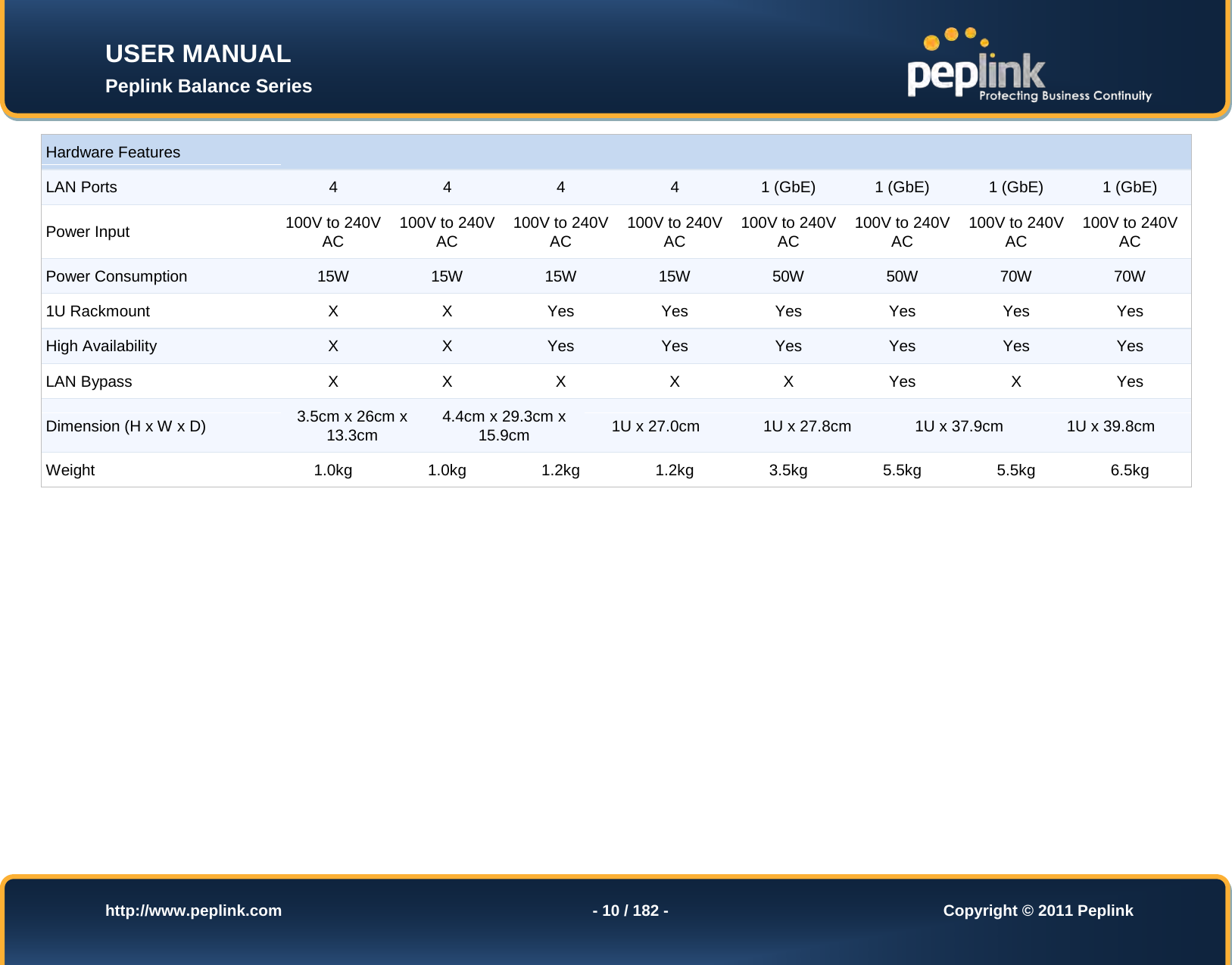The height and width of the screenshot is (965, 1232).
Task: Click the Peplink Balance Series subtitle
Action: pyautogui.click(x=208, y=86)
